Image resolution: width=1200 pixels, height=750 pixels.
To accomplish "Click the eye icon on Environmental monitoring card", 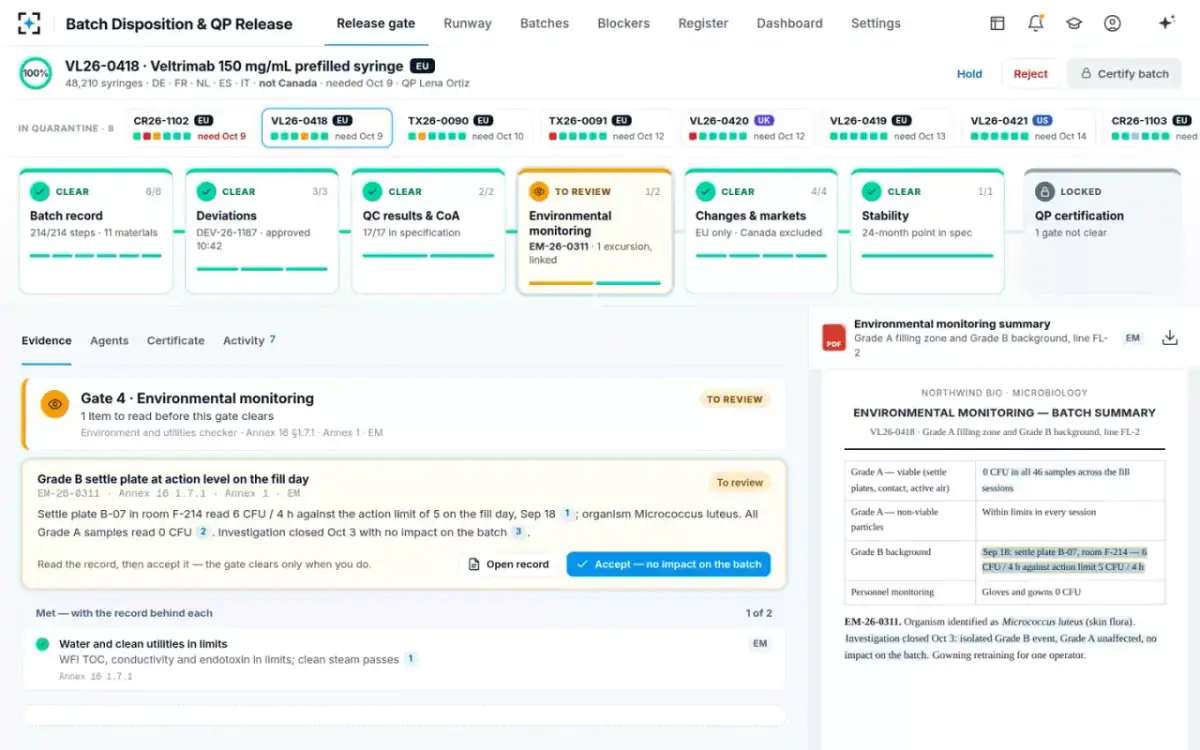I will [x=538, y=191].
